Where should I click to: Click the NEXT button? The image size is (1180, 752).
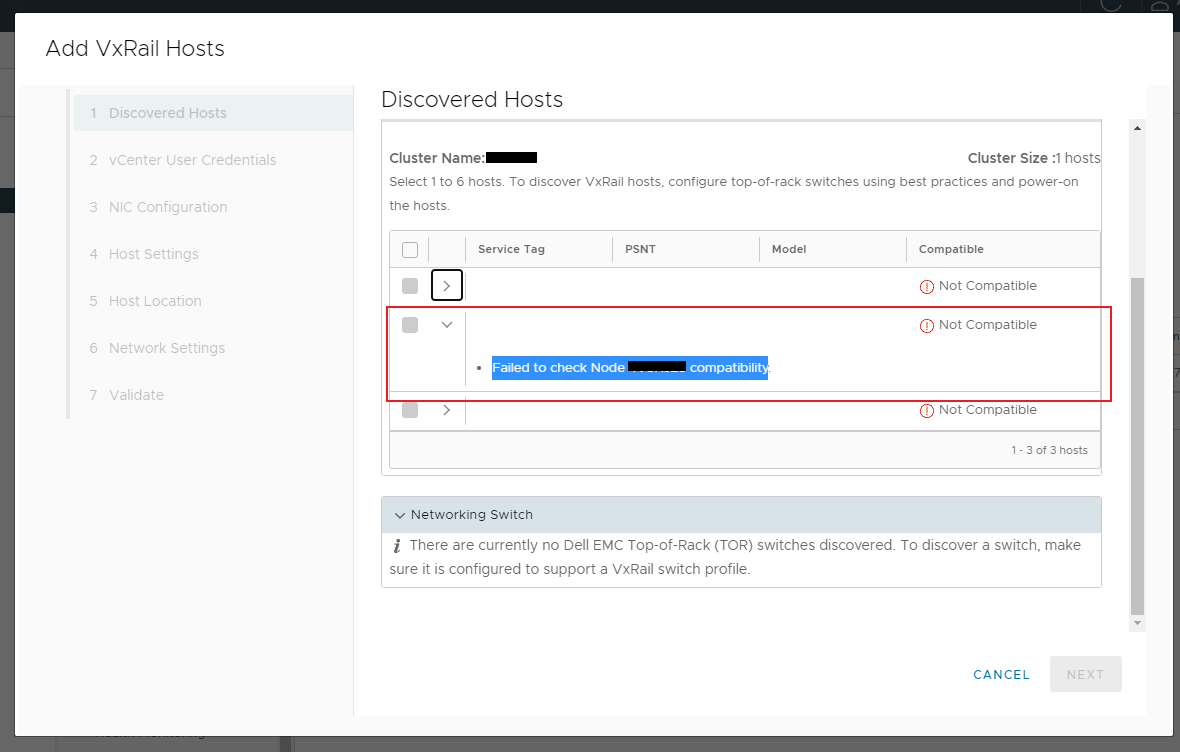tap(1085, 674)
